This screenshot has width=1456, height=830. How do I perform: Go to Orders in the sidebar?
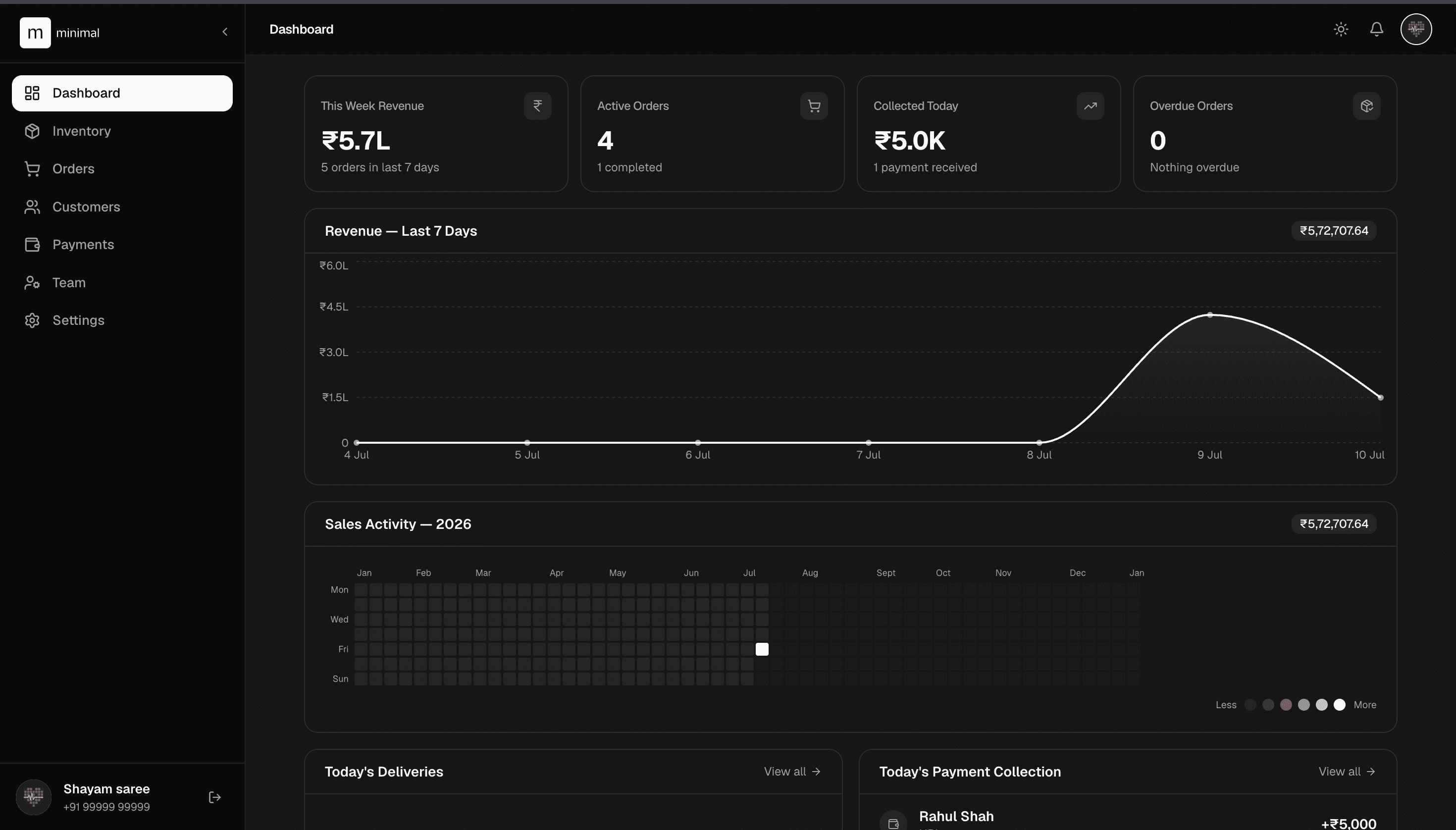(122, 169)
